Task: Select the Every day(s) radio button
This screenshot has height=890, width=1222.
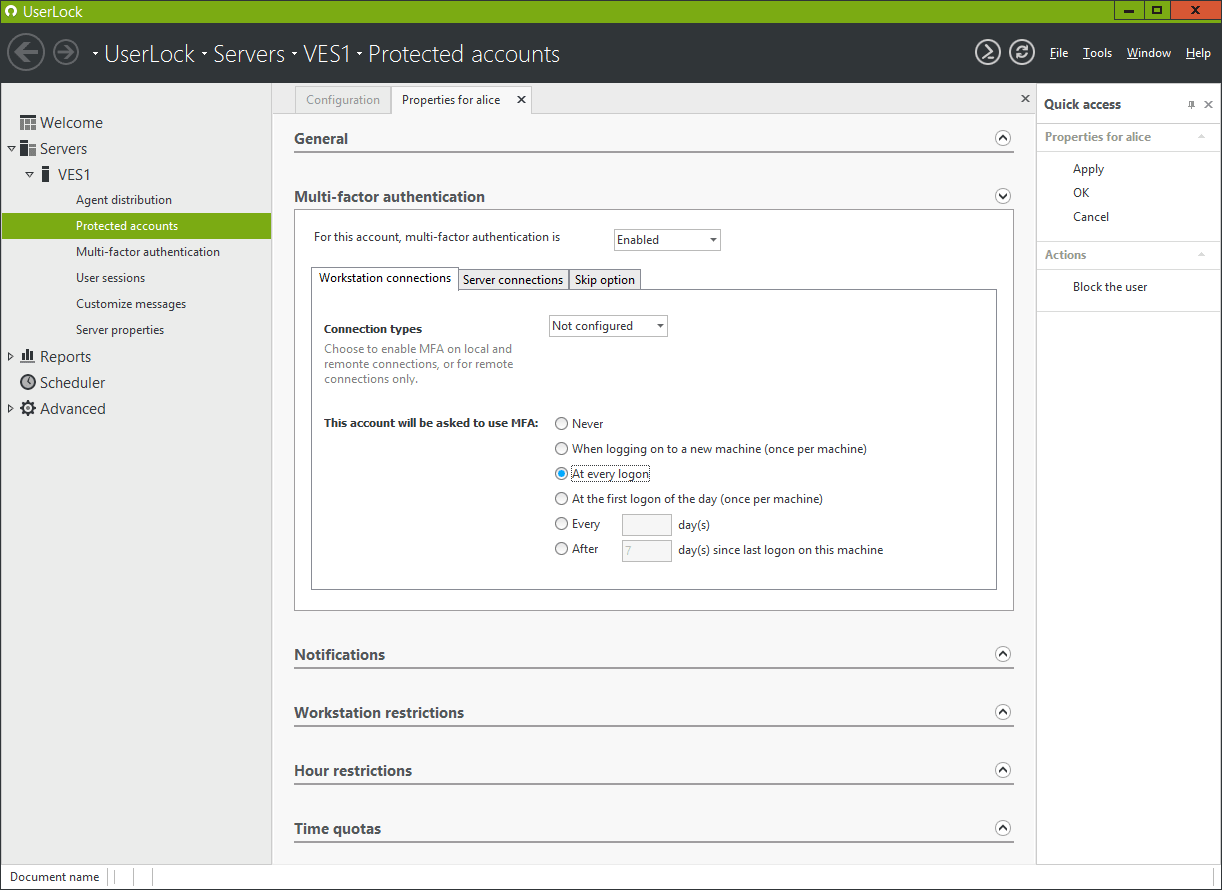Action: 561,524
